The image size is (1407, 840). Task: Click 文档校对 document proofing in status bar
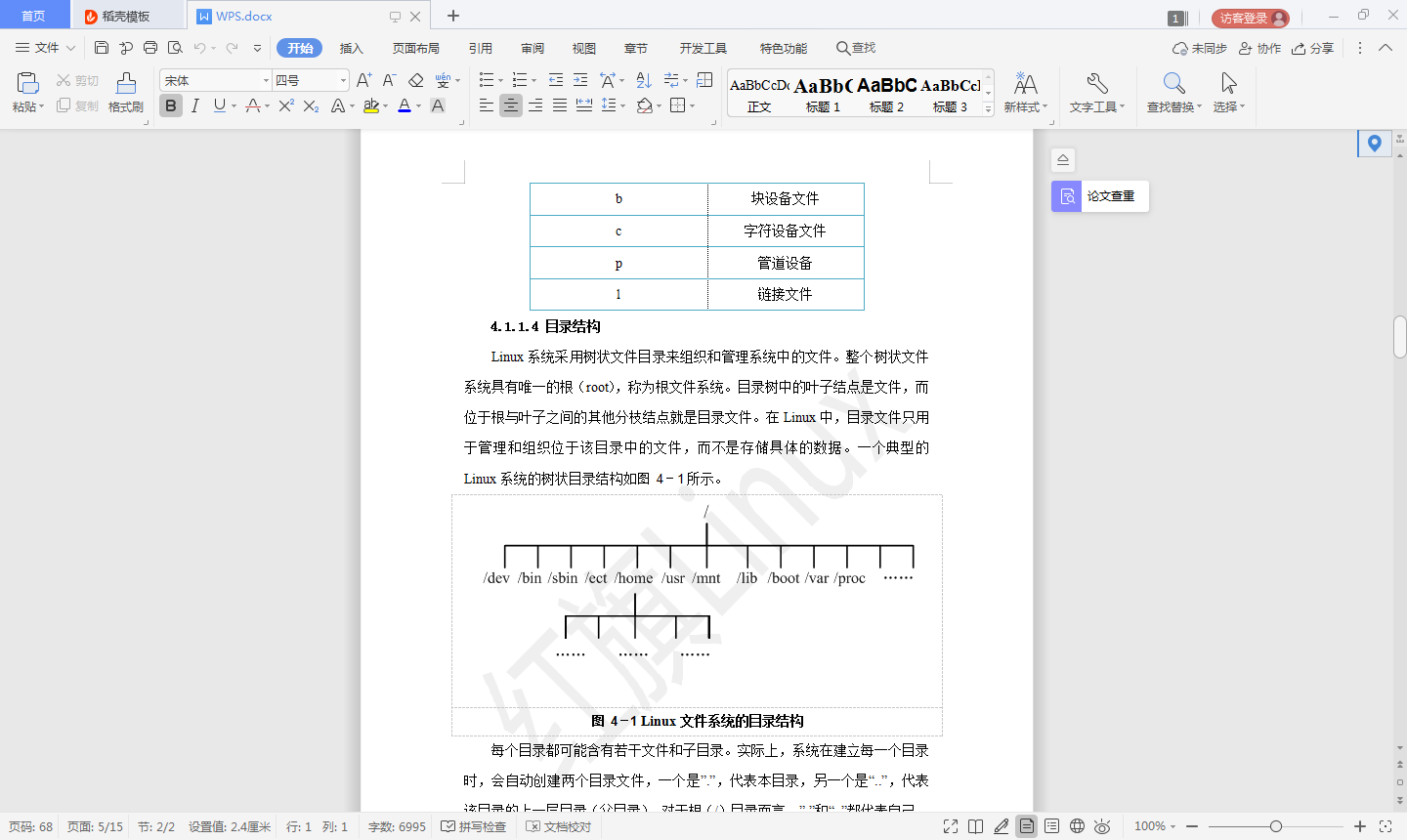[559, 826]
